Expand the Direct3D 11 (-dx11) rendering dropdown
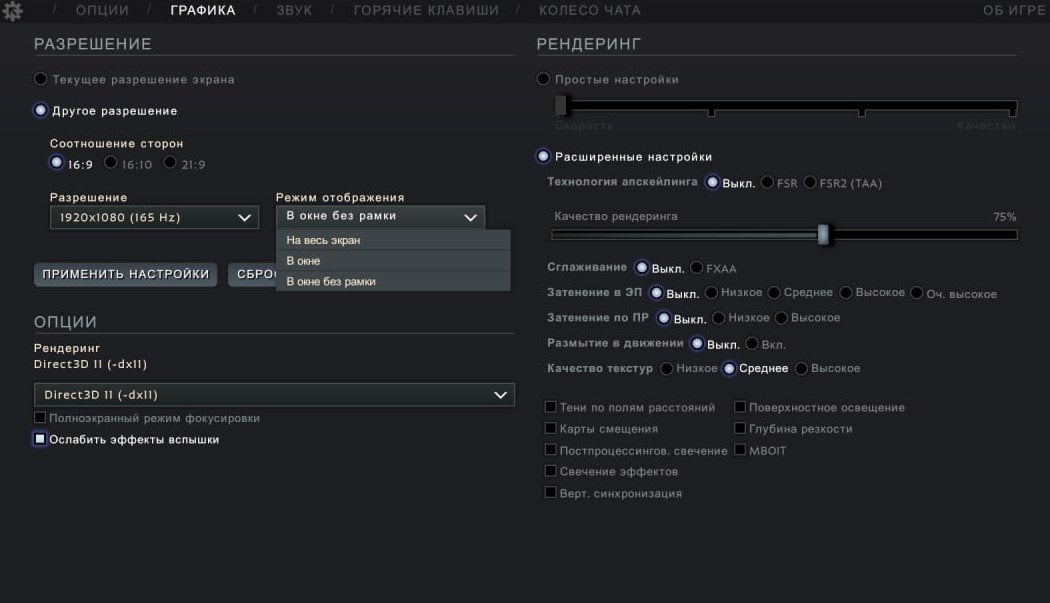1050x603 pixels. 274,395
